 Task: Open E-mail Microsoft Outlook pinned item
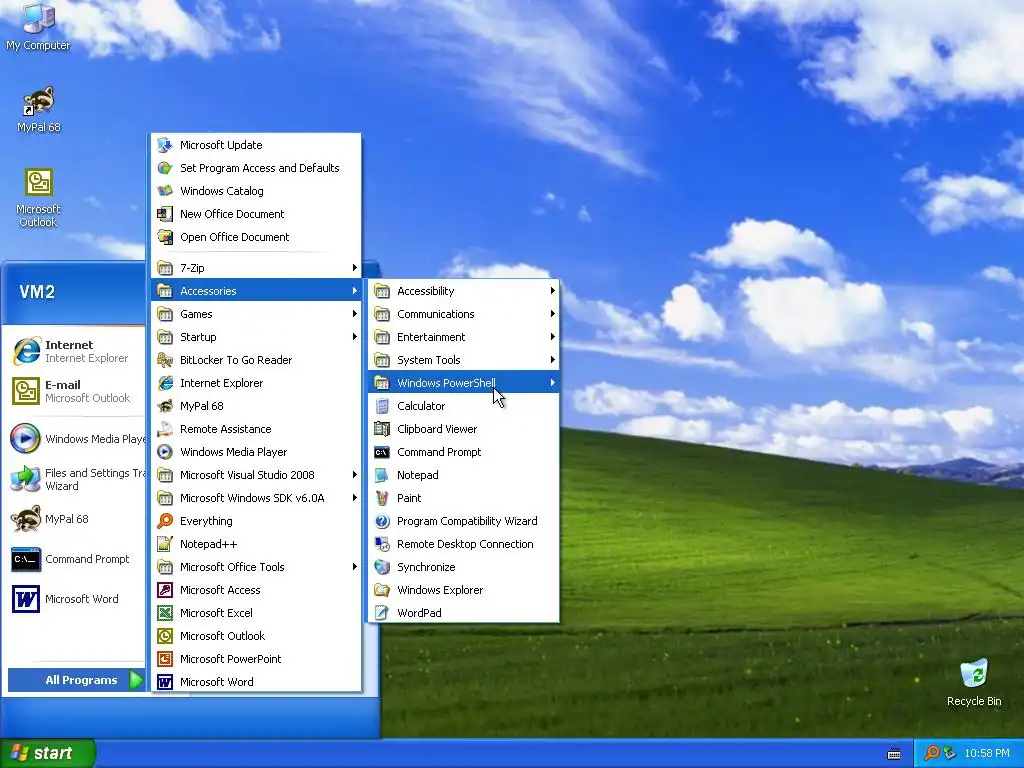[x=75, y=391]
